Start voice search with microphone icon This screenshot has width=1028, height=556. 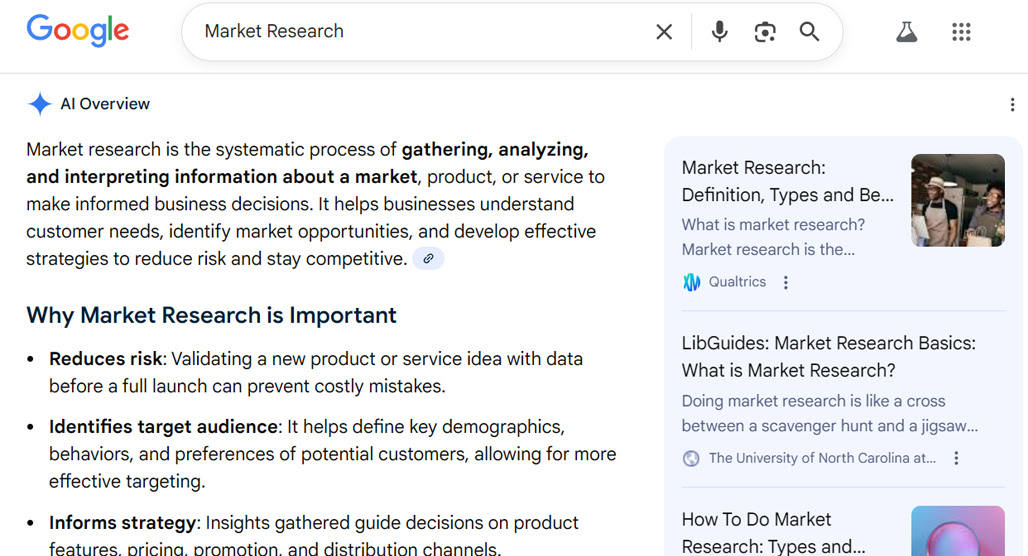click(x=719, y=31)
